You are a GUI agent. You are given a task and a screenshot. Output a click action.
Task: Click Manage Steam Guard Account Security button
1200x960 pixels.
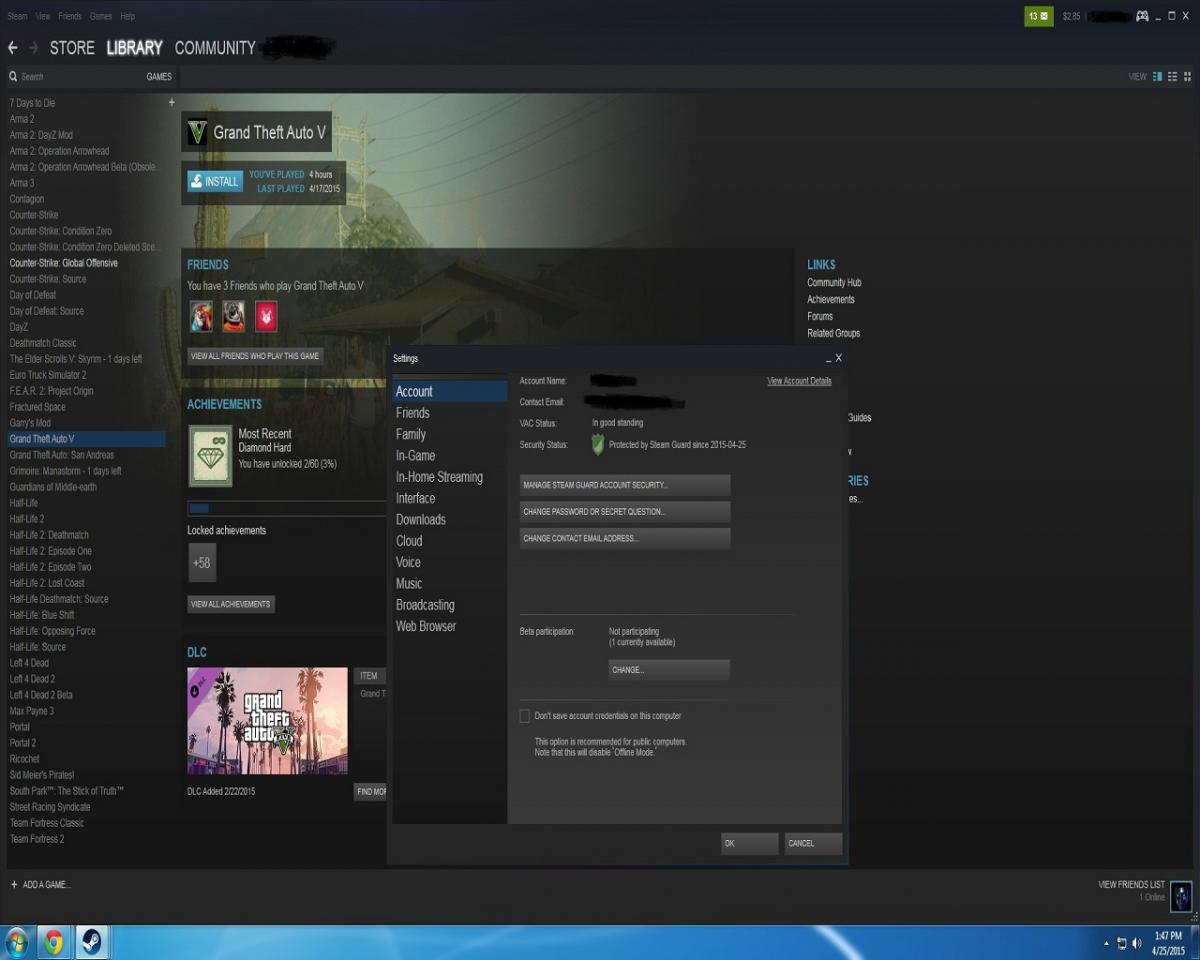[625, 485]
